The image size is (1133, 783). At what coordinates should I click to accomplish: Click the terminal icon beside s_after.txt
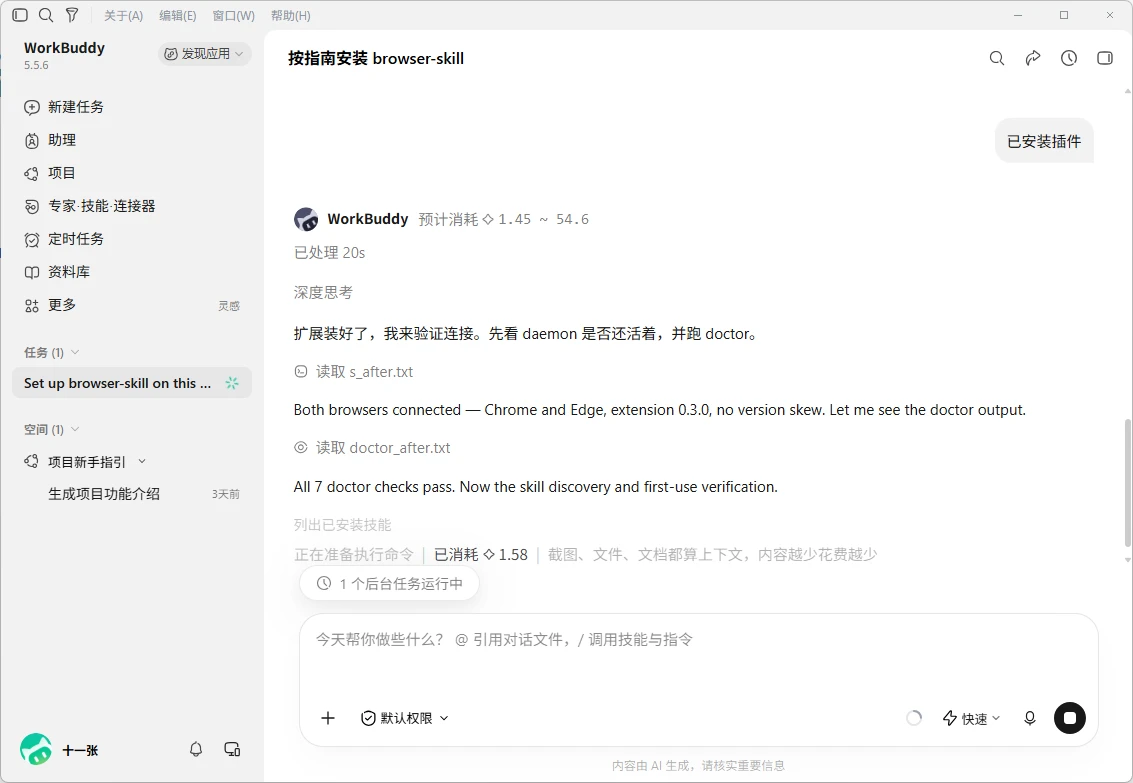tap(301, 372)
